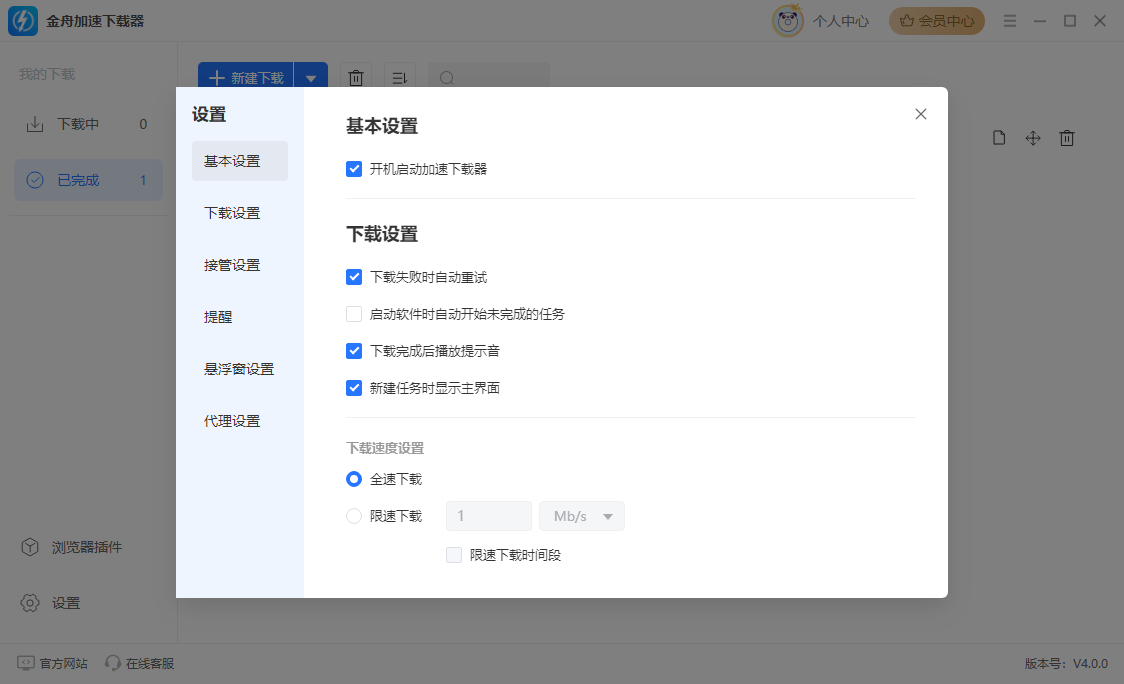Screen dimensions: 1124x684
Task: Open the 官方网站 link
Action: (52, 663)
